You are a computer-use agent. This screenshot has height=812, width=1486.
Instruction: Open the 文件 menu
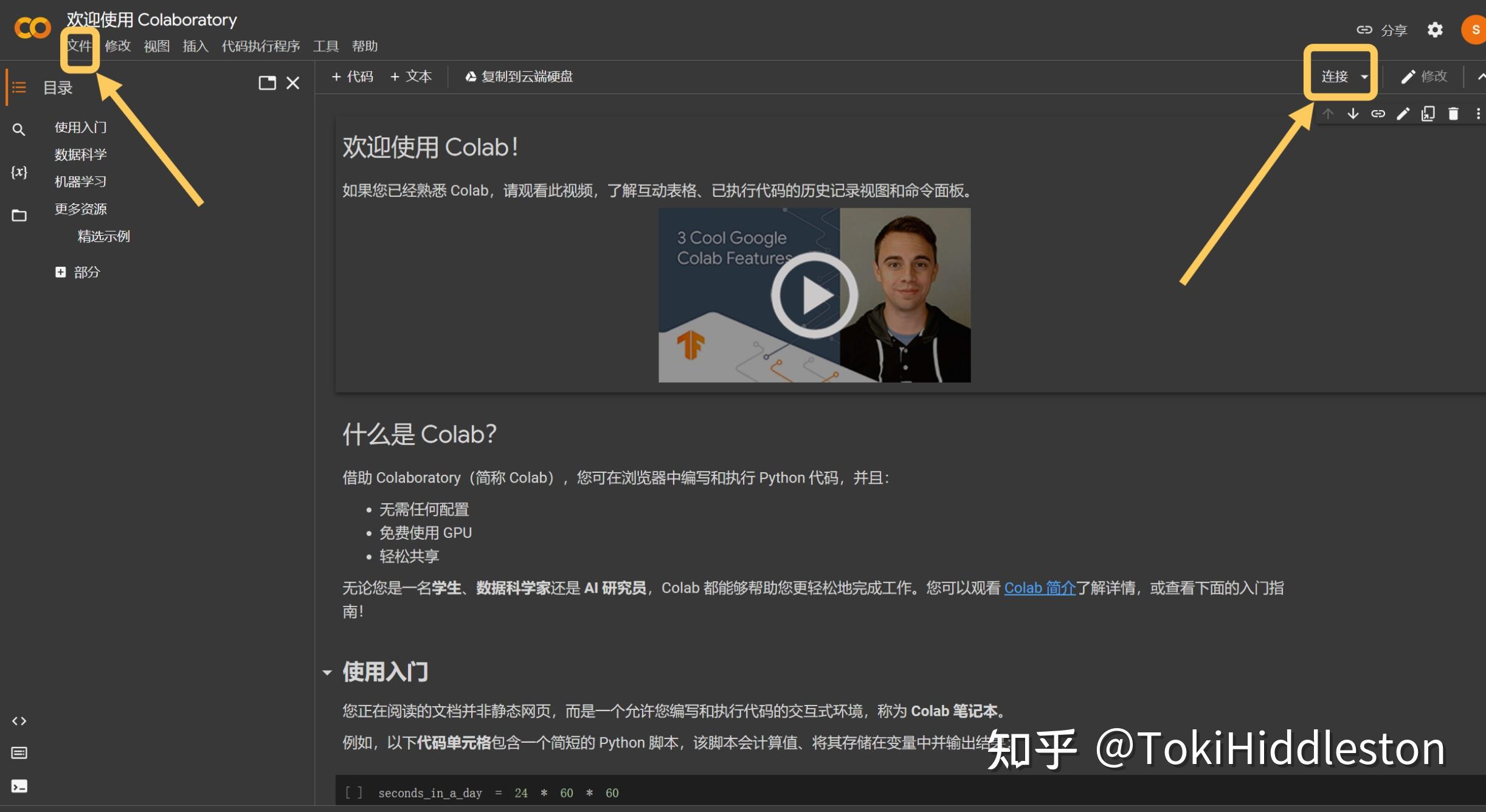[x=79, y=46]
